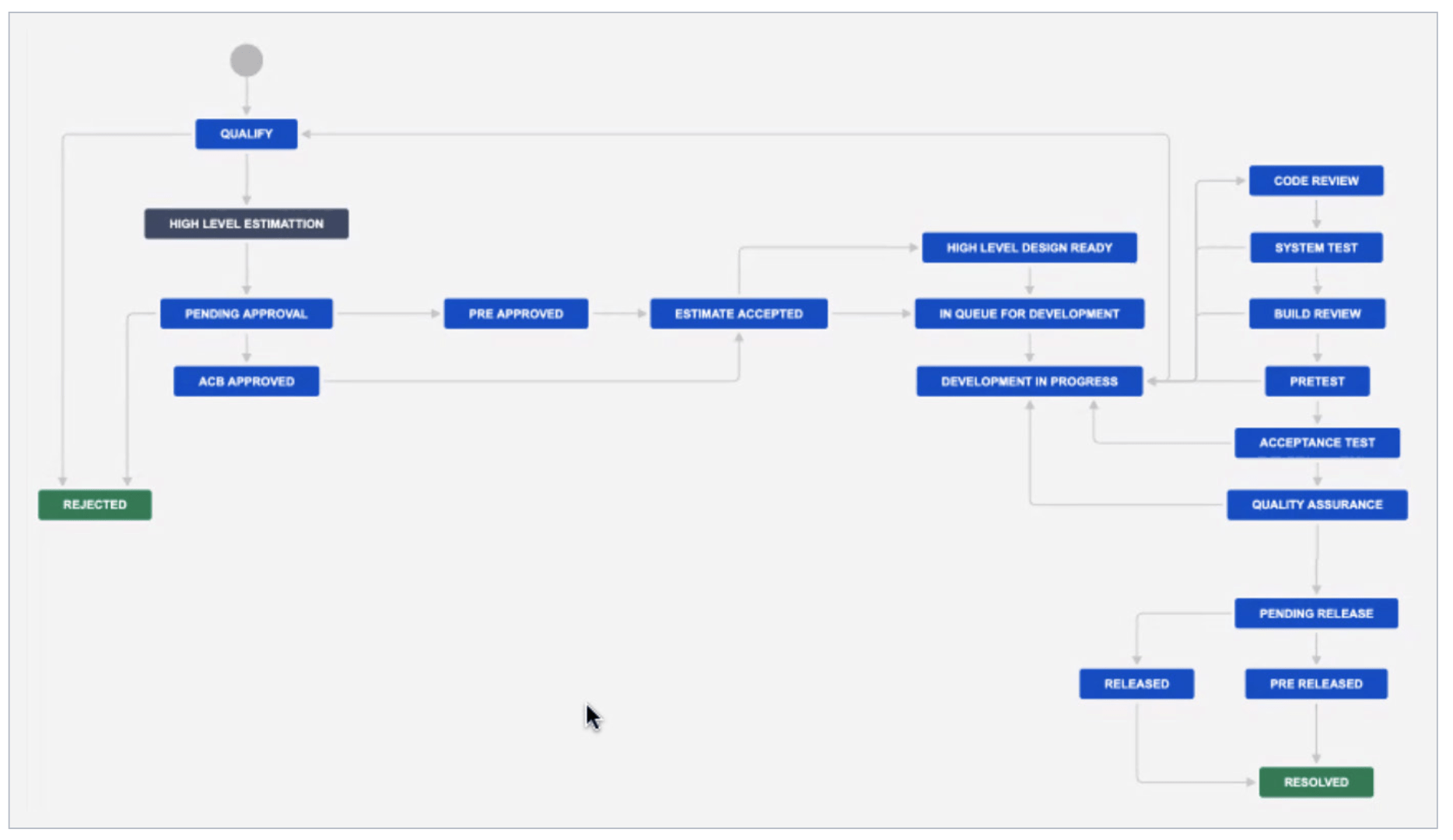
Task: Click the ESTIMATE ACCEPTED status
Action: (x=738, y=314)
